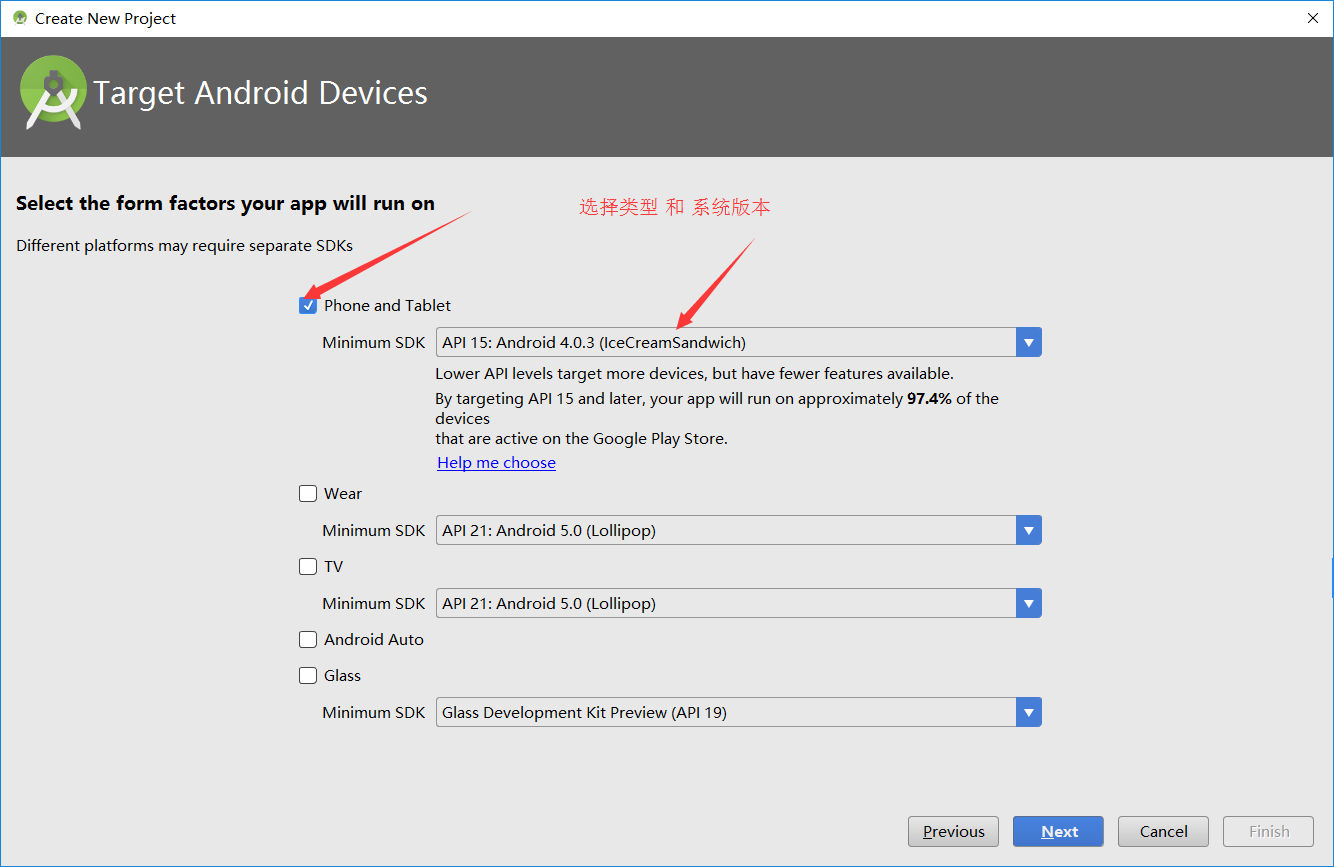The image size is (1334, 867).
Task: Select the API 15 Android 4.0.3 combo box
Action: coord(738,343)
